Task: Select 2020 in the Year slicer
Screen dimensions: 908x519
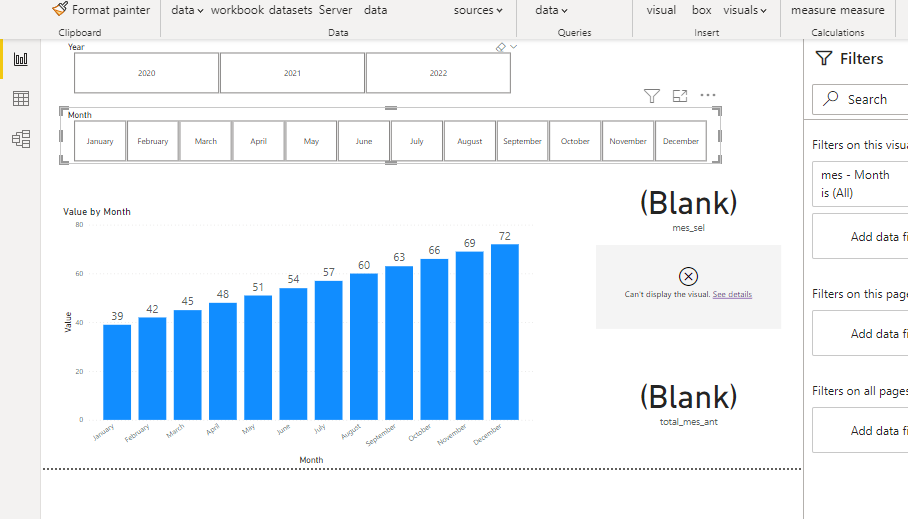Action: pyautogui.click(x=147, y=73)
